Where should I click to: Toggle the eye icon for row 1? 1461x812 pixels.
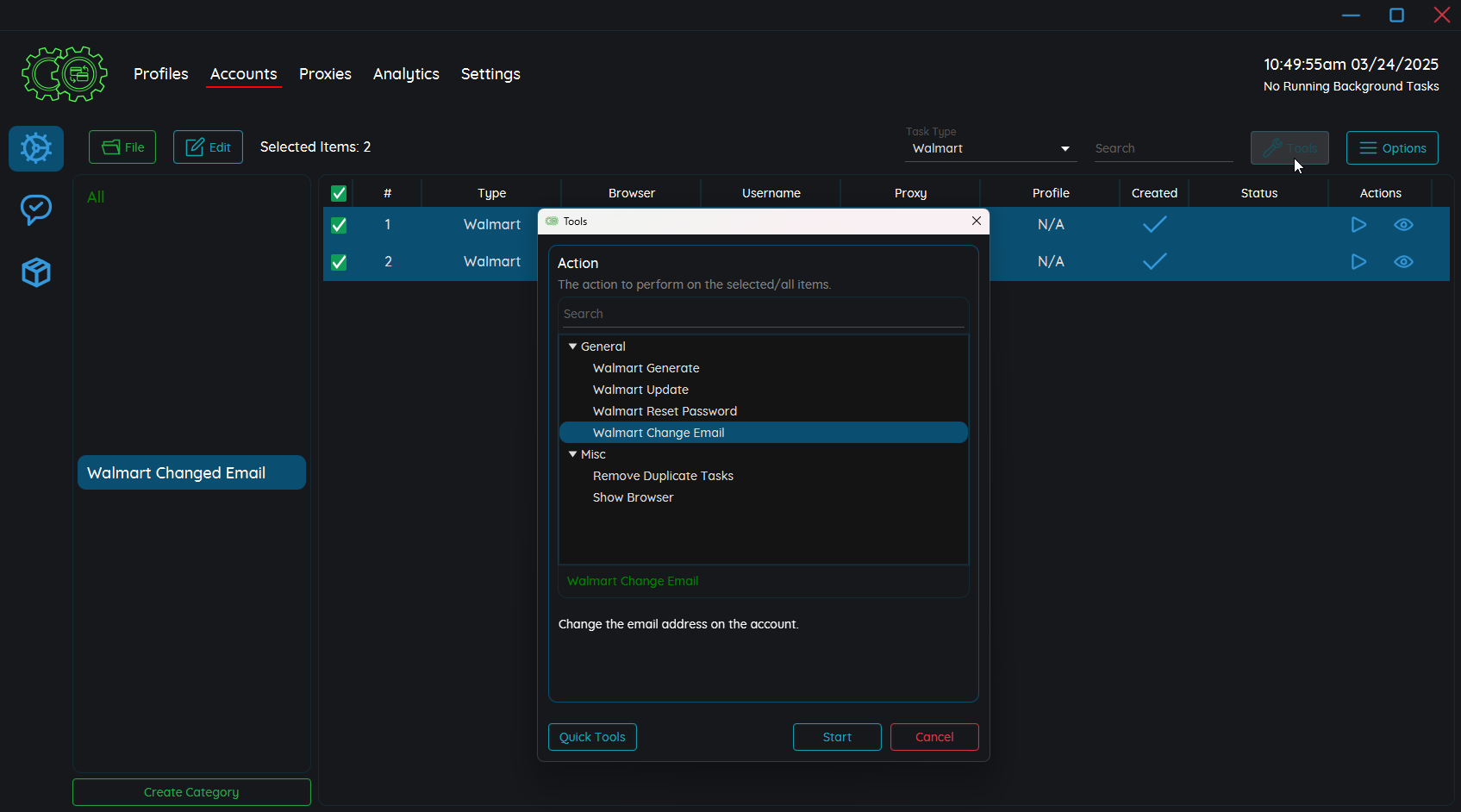pyautogui.click(x=1403, y=225)
